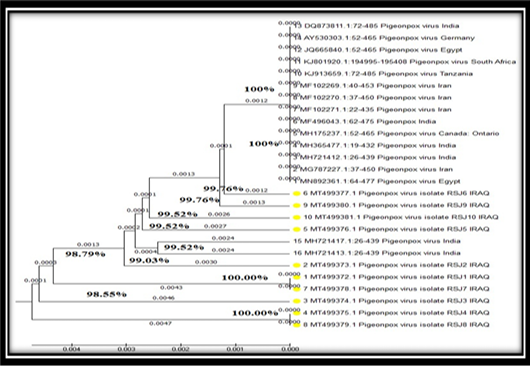
Task: Click the 0.002 scale axis tick label
Action: (x=181, y=349)
